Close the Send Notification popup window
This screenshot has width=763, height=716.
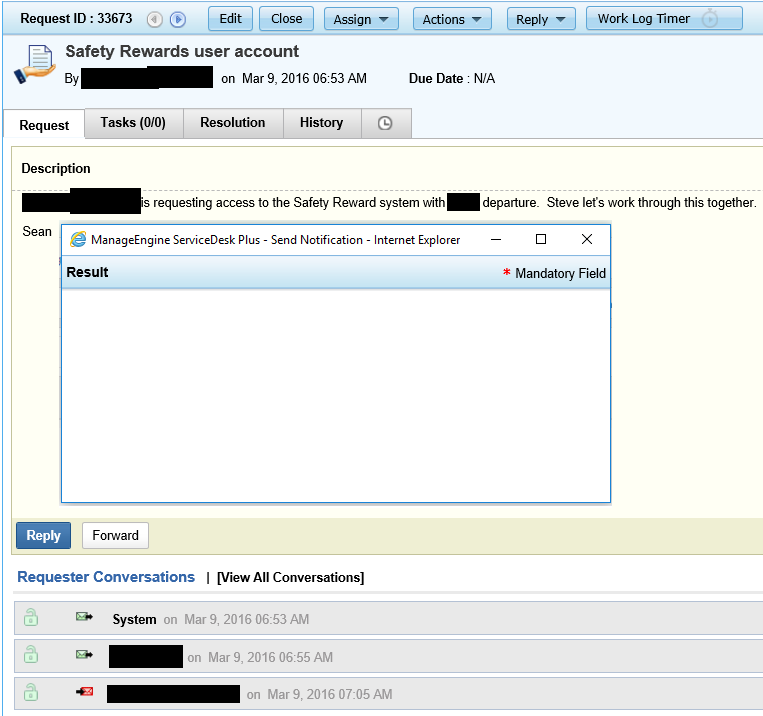tap(587, 239)
